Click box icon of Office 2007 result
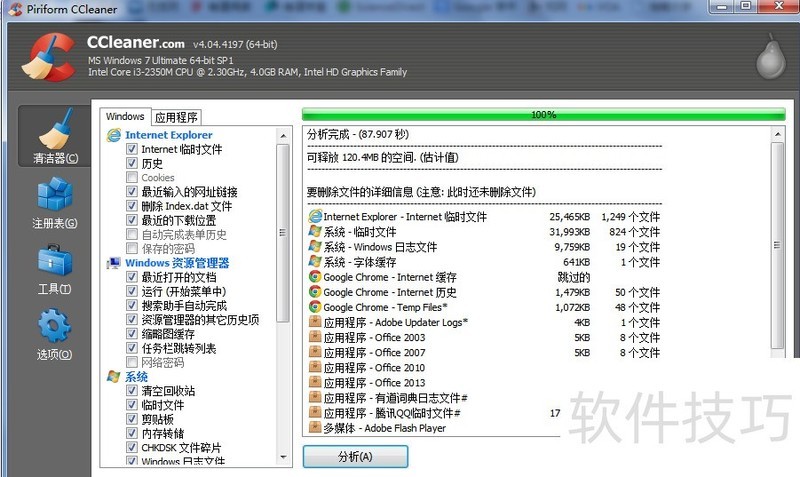This screenshot has width=800, height=477. click(315, 352)
